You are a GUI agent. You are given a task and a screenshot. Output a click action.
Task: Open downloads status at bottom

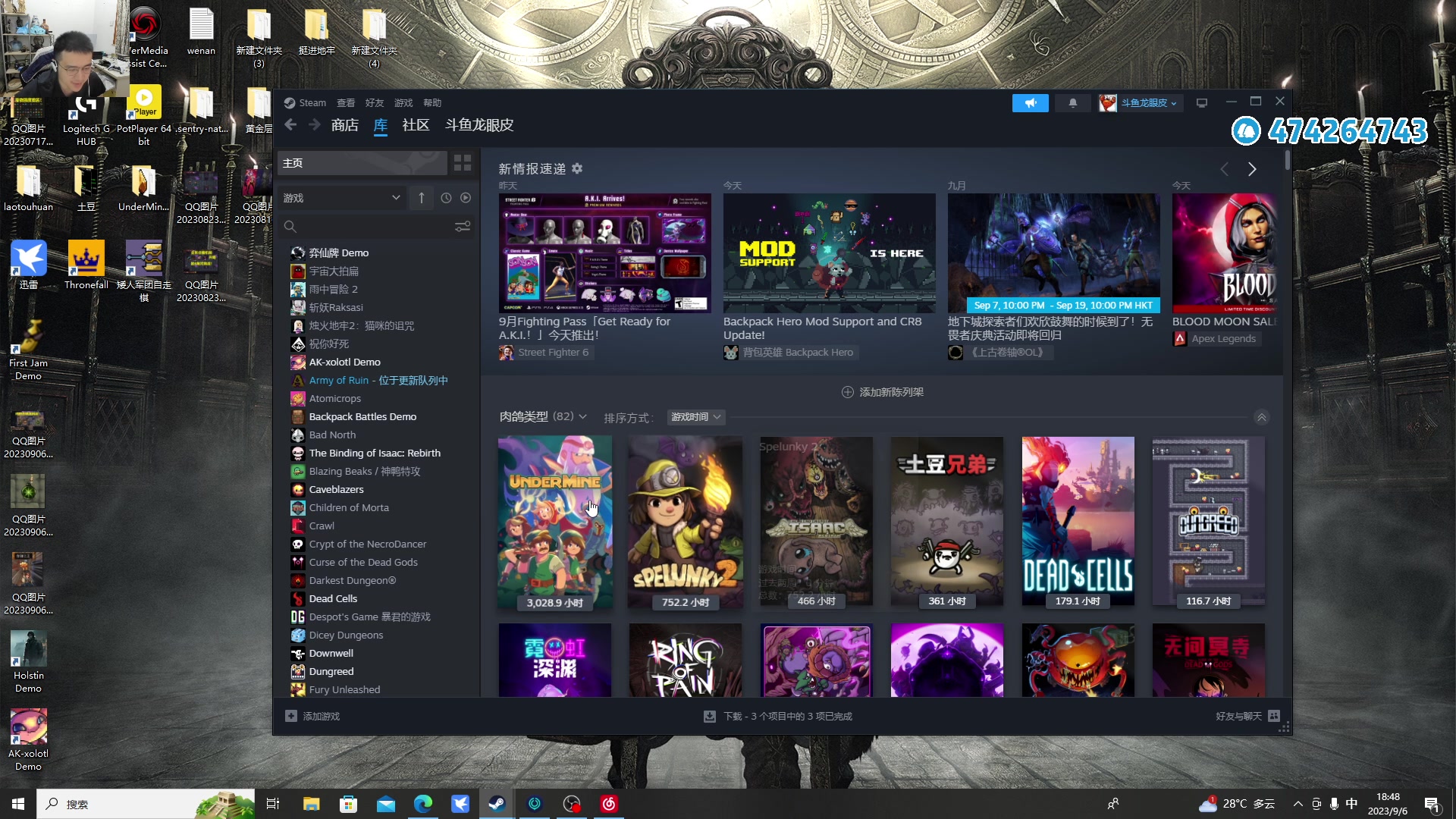click(778, 716)
